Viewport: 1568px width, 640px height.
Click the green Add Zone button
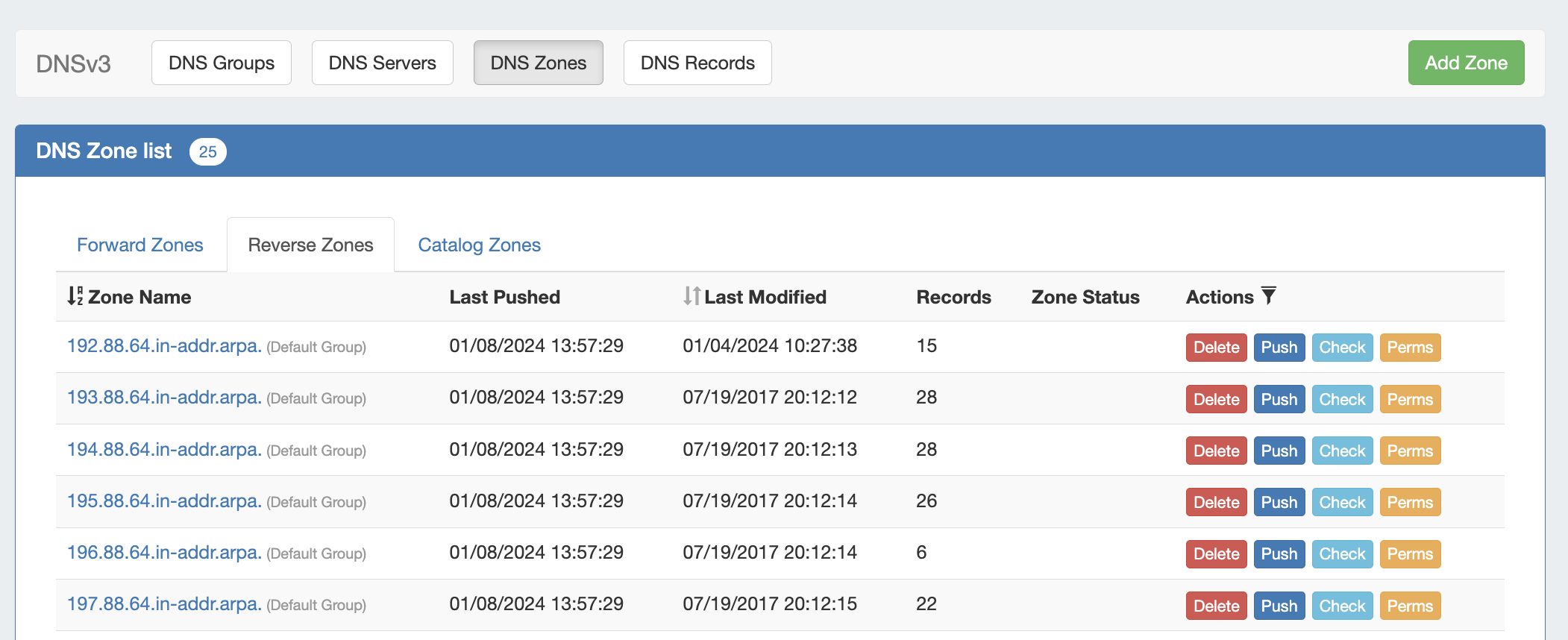(1465, 63)
